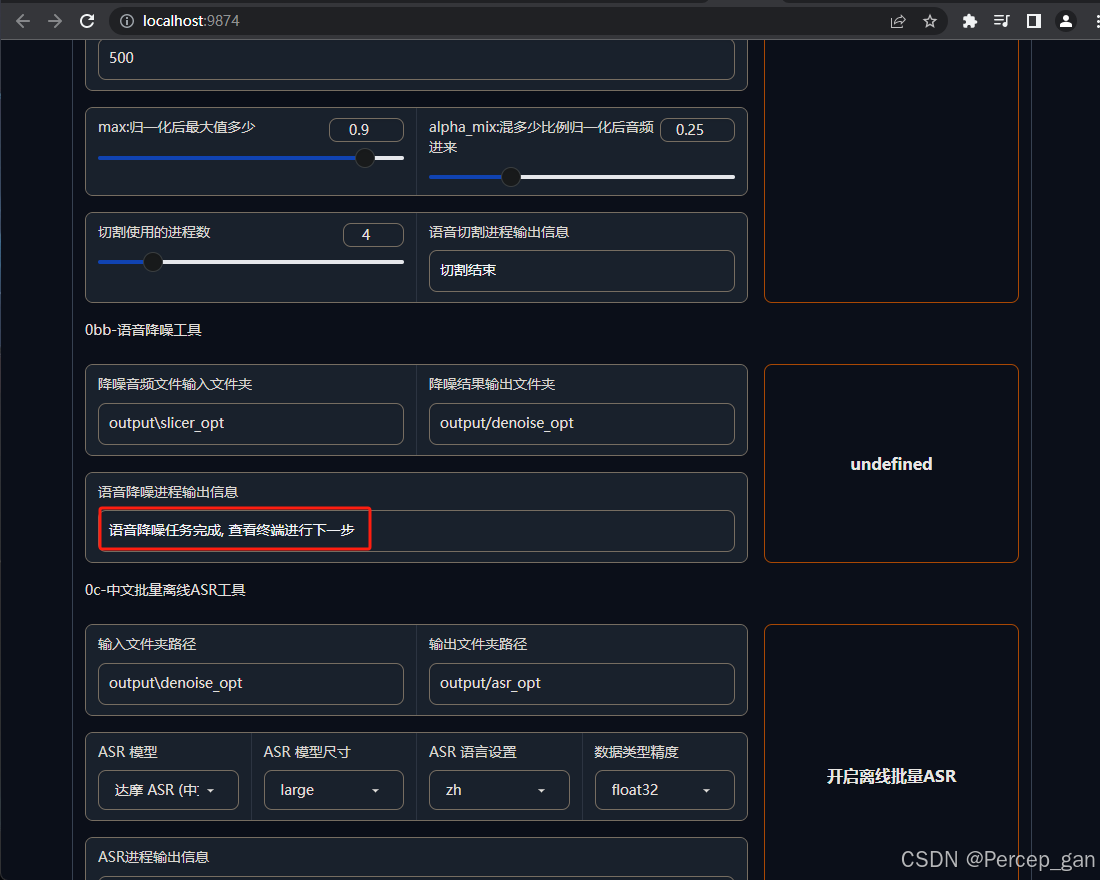
Task: Click the 0c-中文批量离线ASR工具 heading
Action: (165, 590)
